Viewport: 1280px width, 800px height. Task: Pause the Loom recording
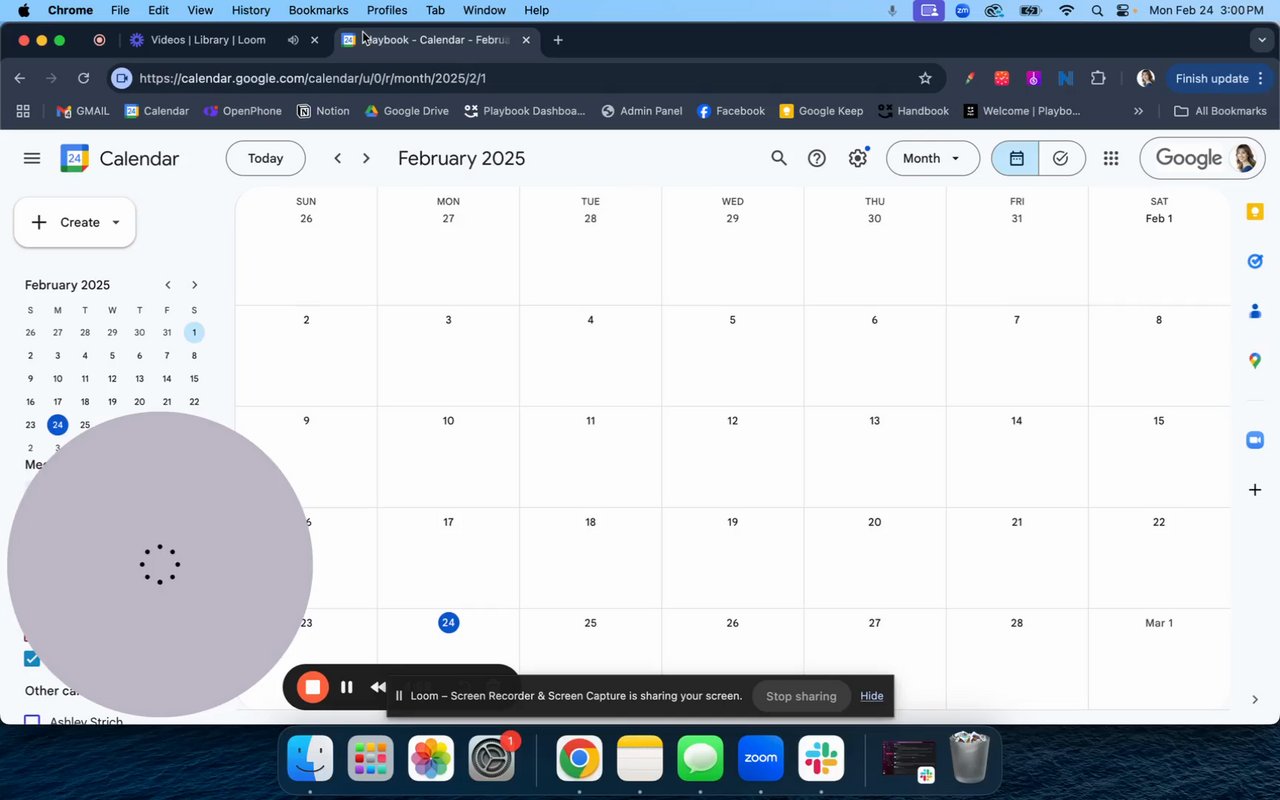pos(346,687)
